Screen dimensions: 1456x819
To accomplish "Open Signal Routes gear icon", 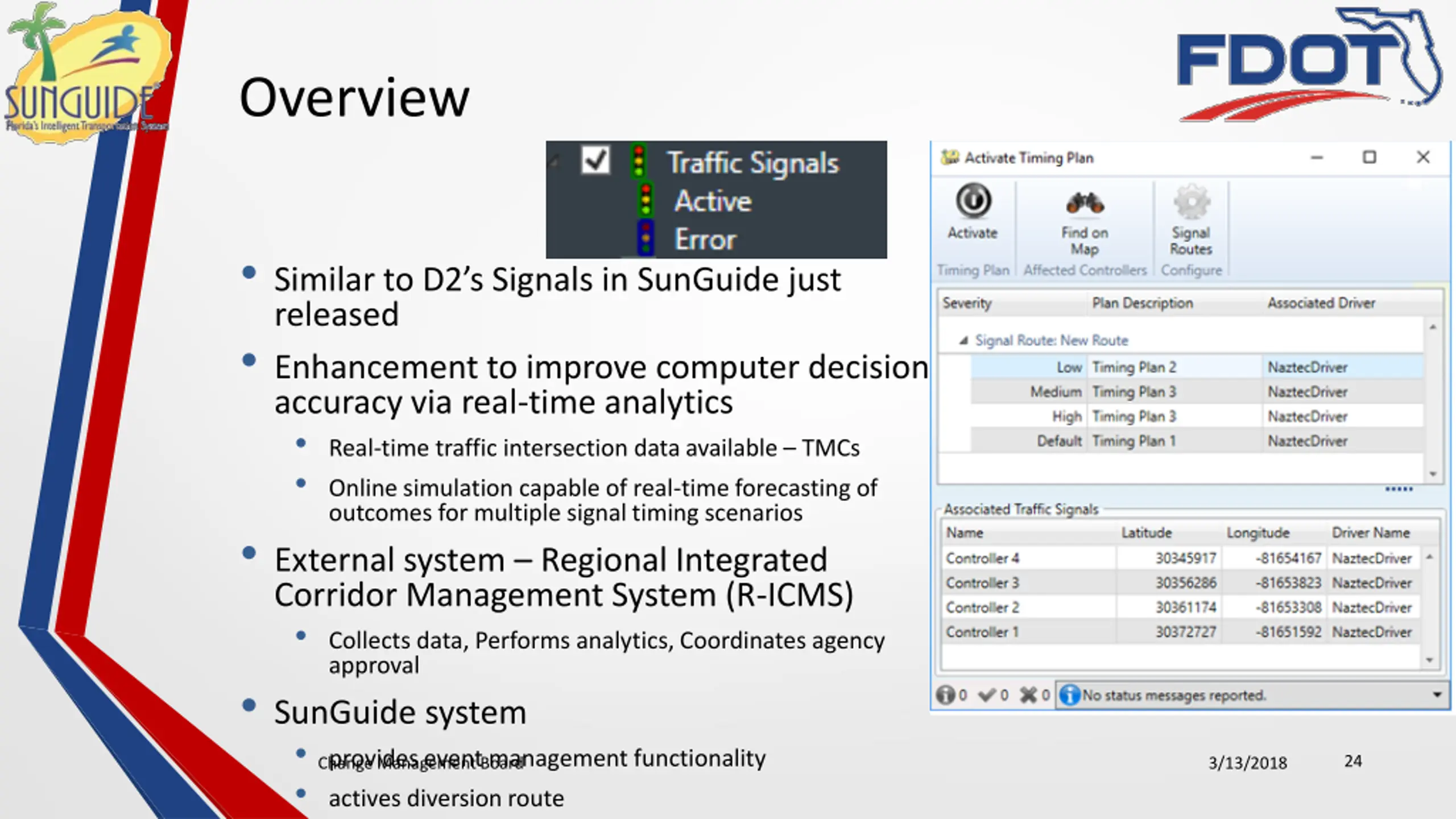I will point(1191,202).
